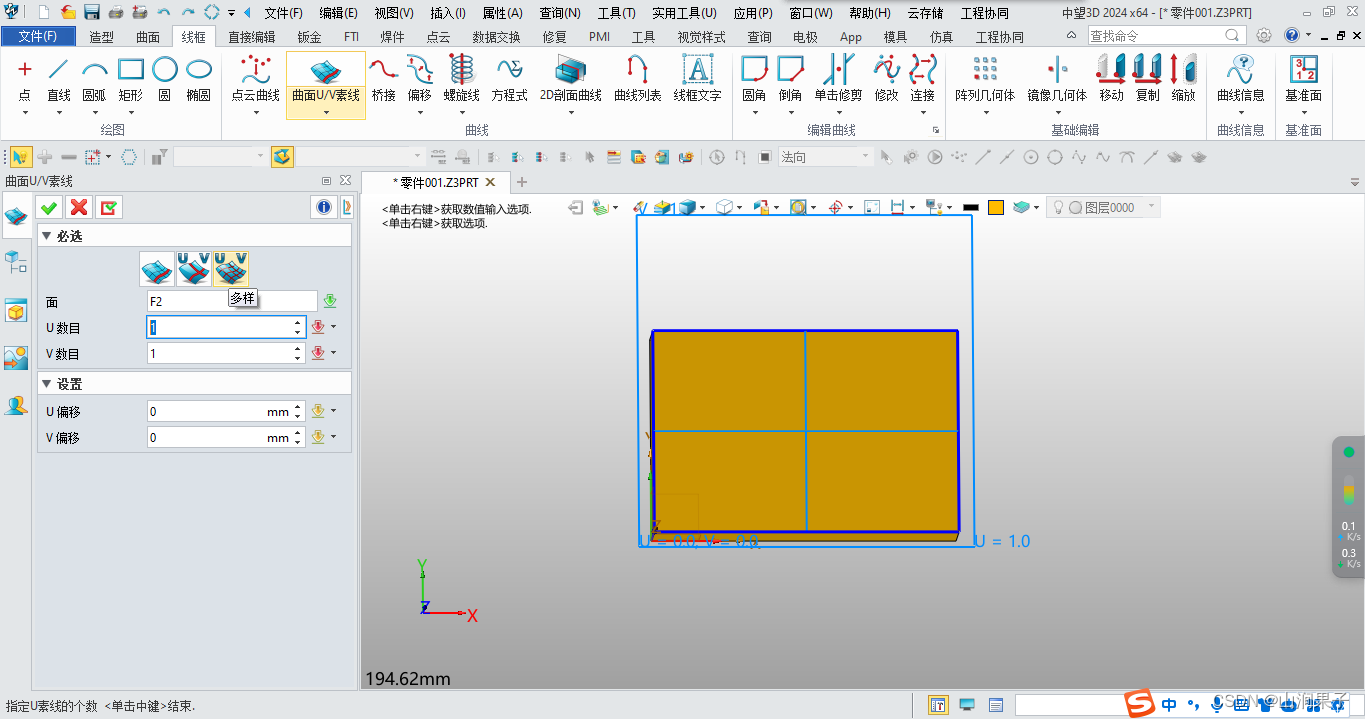The width and height of the screenshot is (1365, 719).
Task: Select the 圆弧 (Arc) tool
Action: click(x=94, y=80)
